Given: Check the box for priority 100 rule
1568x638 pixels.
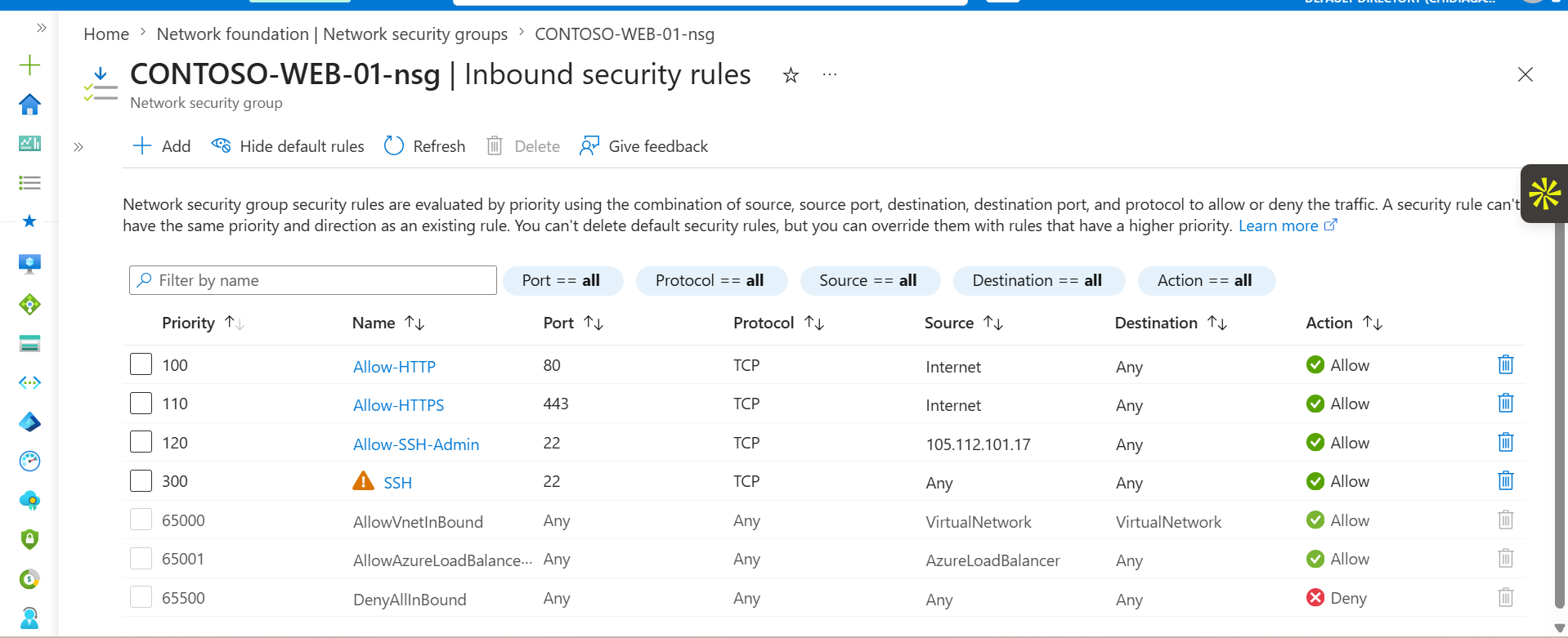Looking at the screenshot, I should pyautogui.click(x=141, y=364).
